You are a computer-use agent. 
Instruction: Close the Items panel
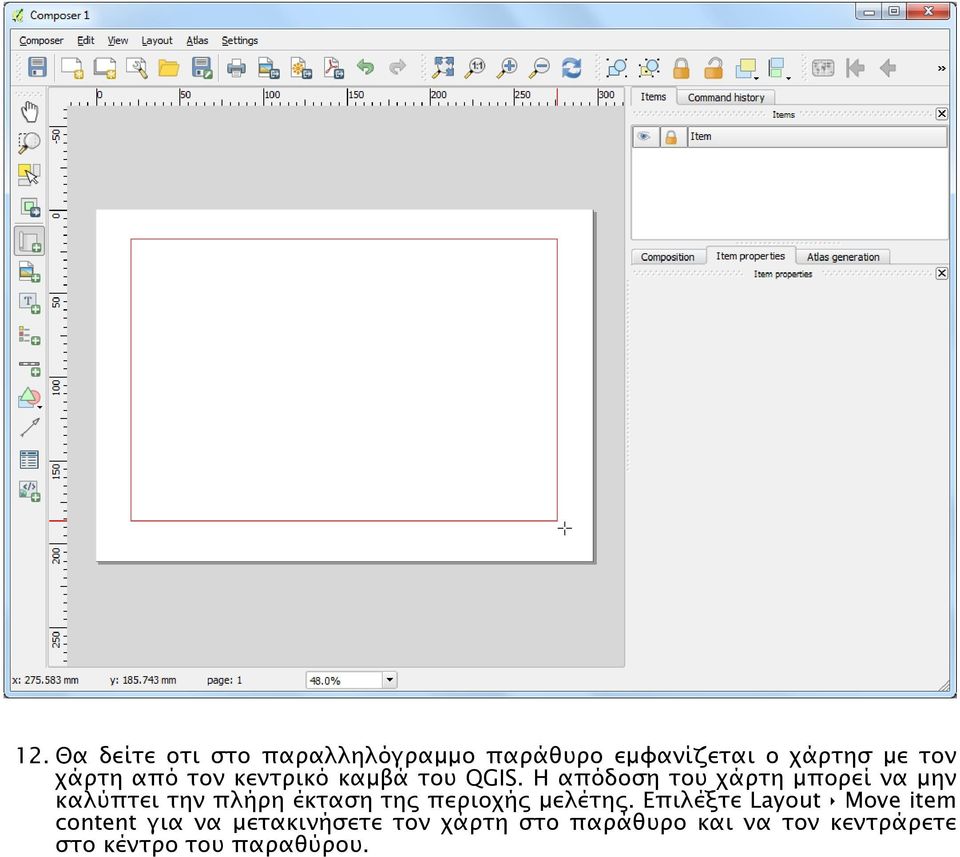coord(942,114)
